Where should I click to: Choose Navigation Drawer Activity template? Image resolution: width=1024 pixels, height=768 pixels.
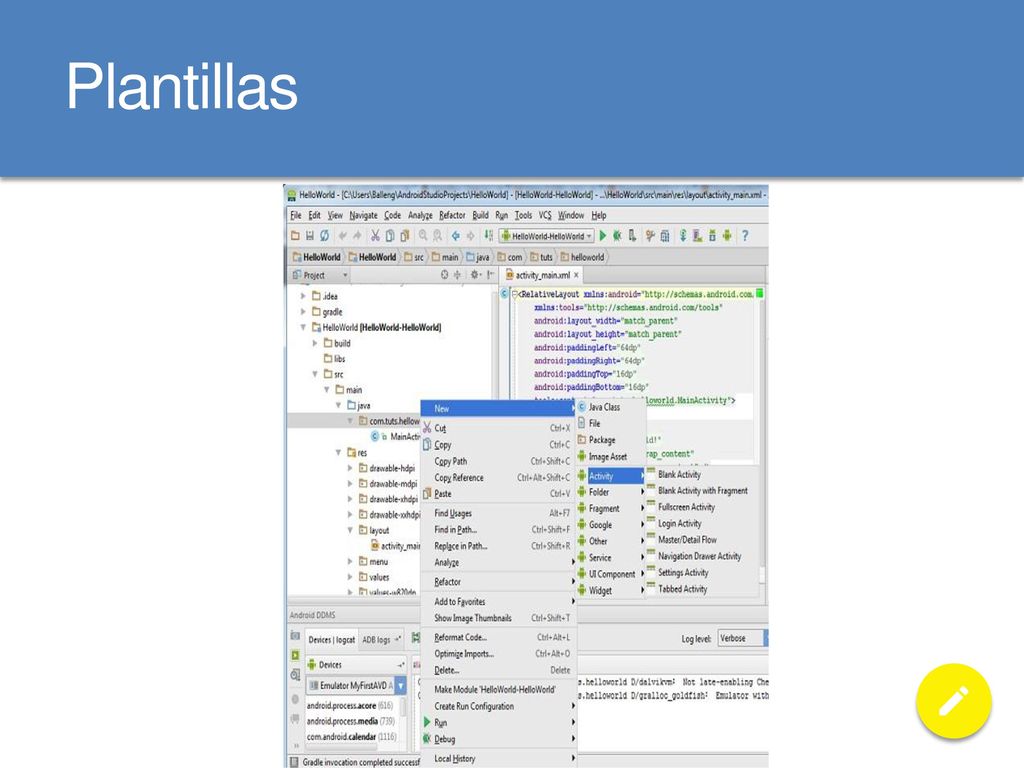pos(702,556)
